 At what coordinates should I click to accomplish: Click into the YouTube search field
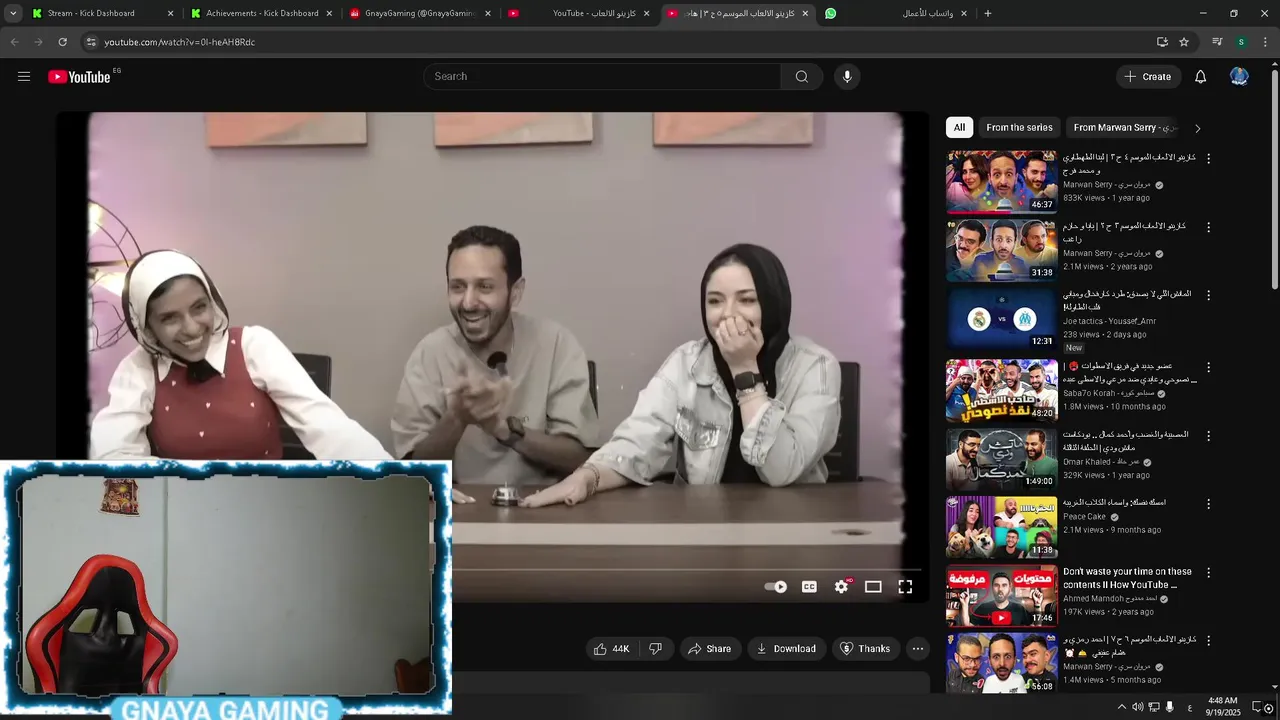(602, 77)
